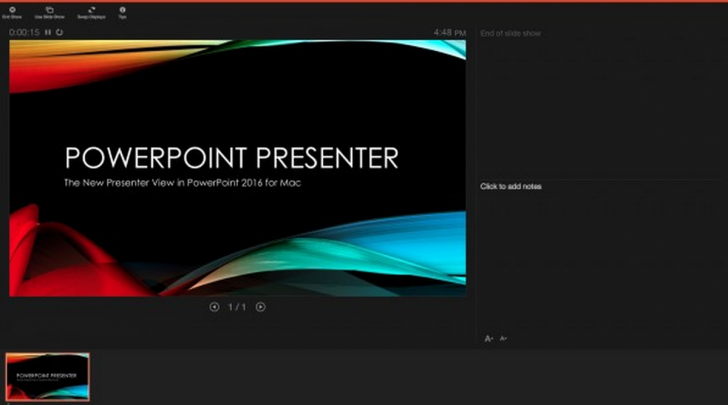Image resolution: width=728 pixels, height=405 pixels.
Task: Click the Swap Displays icon
Action: pos(91,10)
